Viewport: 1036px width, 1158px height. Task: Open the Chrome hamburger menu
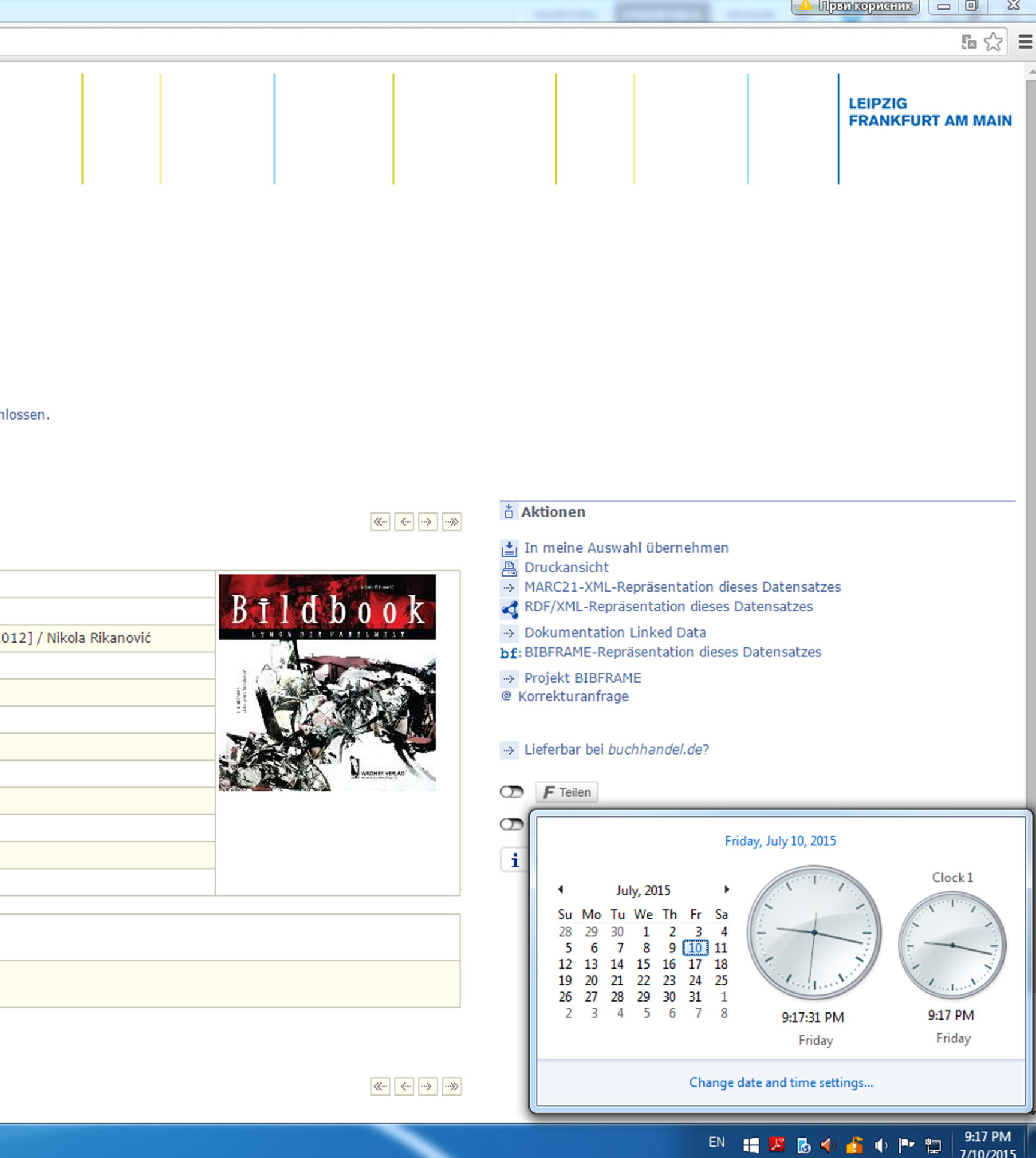tap(1025, 42)
